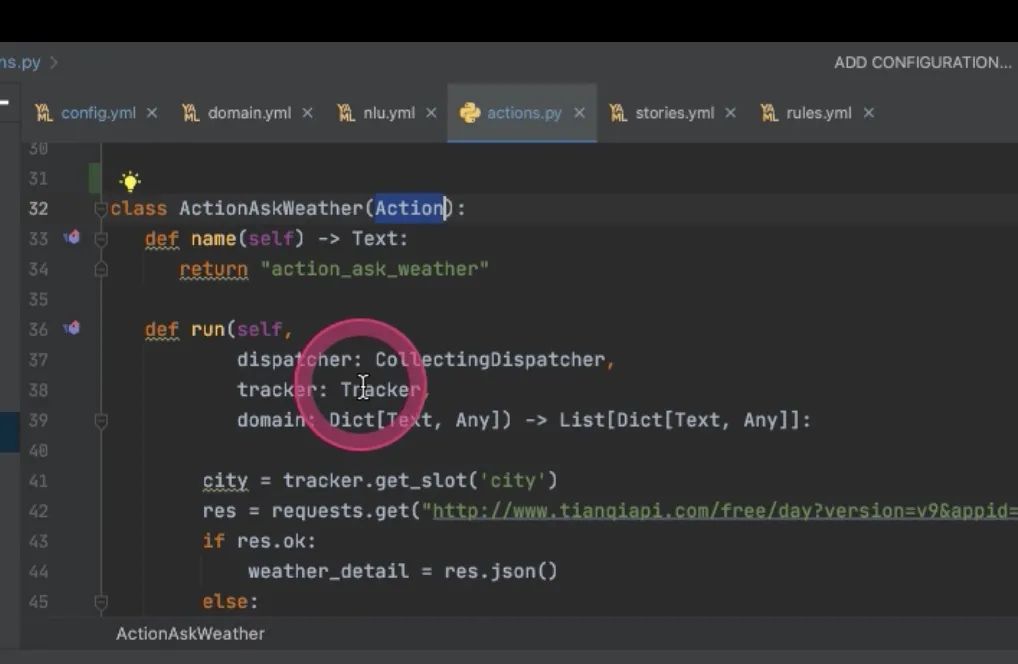The image size is (1018, 664).
Task: Click 'if res.ok:' on line 43
Action: tap(259, 541)
